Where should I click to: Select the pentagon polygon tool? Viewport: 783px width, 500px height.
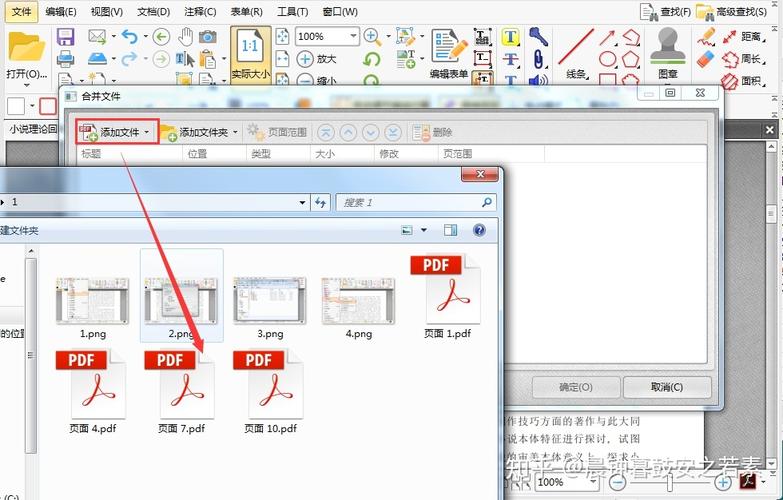631,59
